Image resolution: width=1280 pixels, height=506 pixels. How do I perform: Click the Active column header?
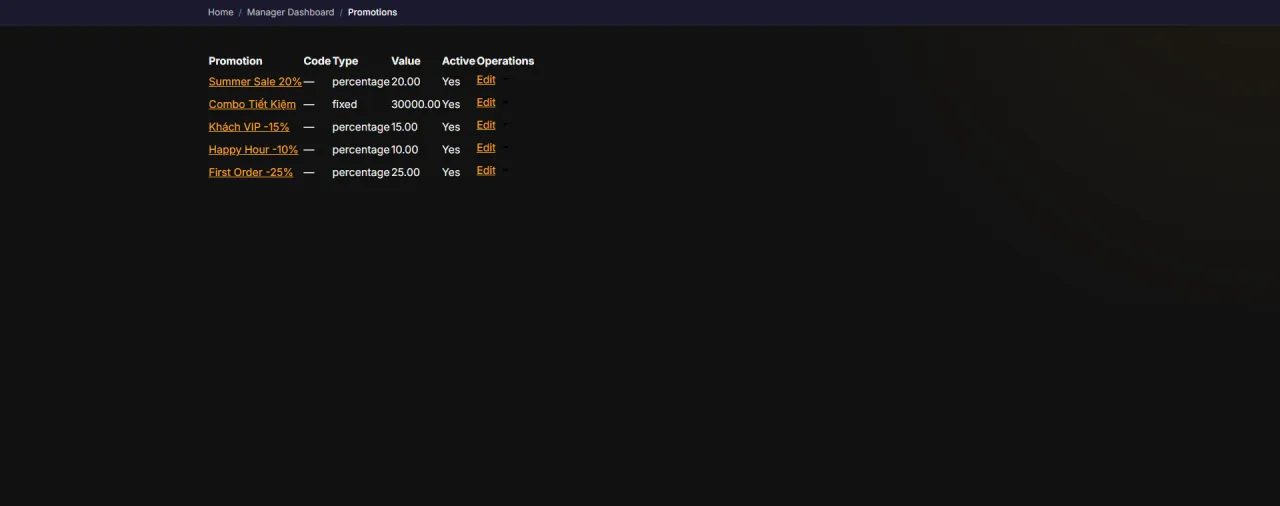tap(459, 61)
